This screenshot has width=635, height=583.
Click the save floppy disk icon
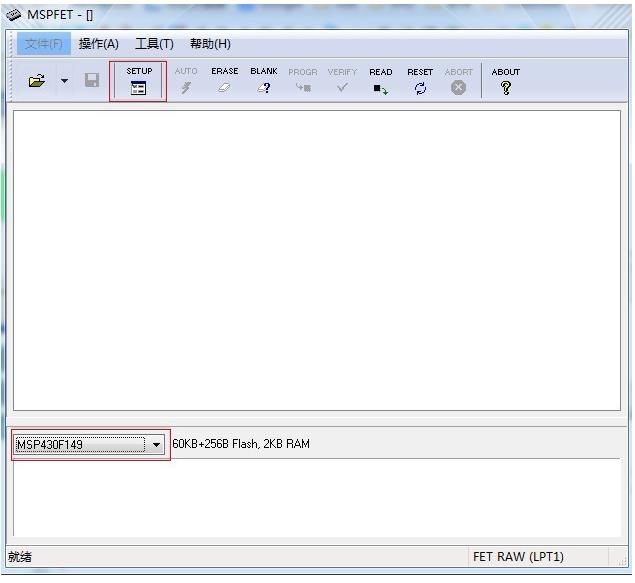92,80
